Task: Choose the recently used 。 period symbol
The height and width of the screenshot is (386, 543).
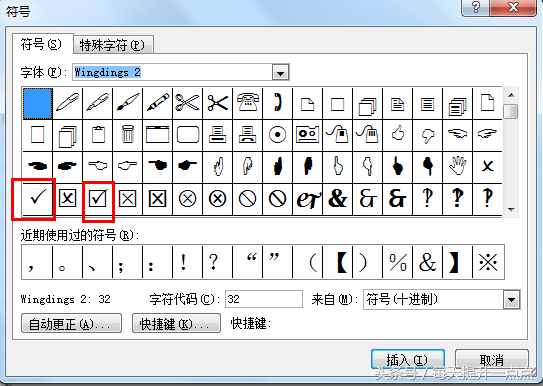Action: (x=67, y=262)
